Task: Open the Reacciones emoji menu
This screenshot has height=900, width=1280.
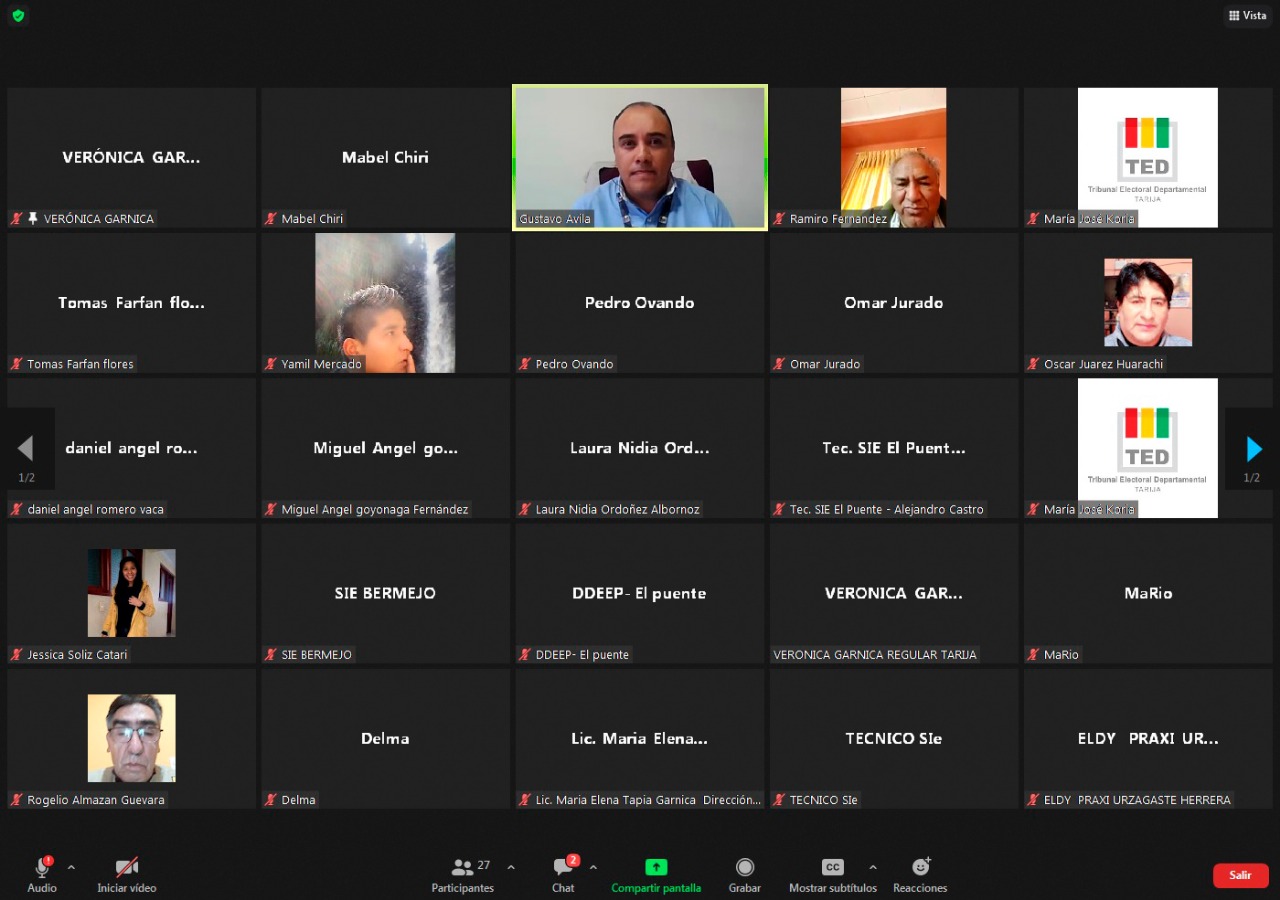Action: [x=920, y=867]
